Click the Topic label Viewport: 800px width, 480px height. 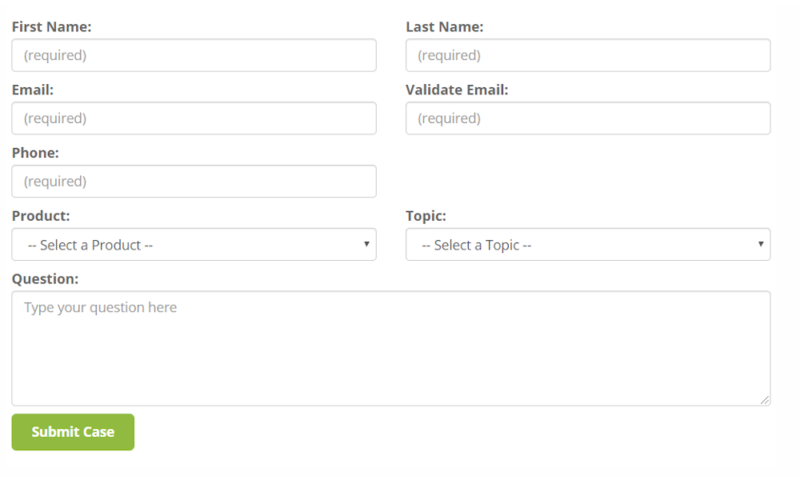426,216
